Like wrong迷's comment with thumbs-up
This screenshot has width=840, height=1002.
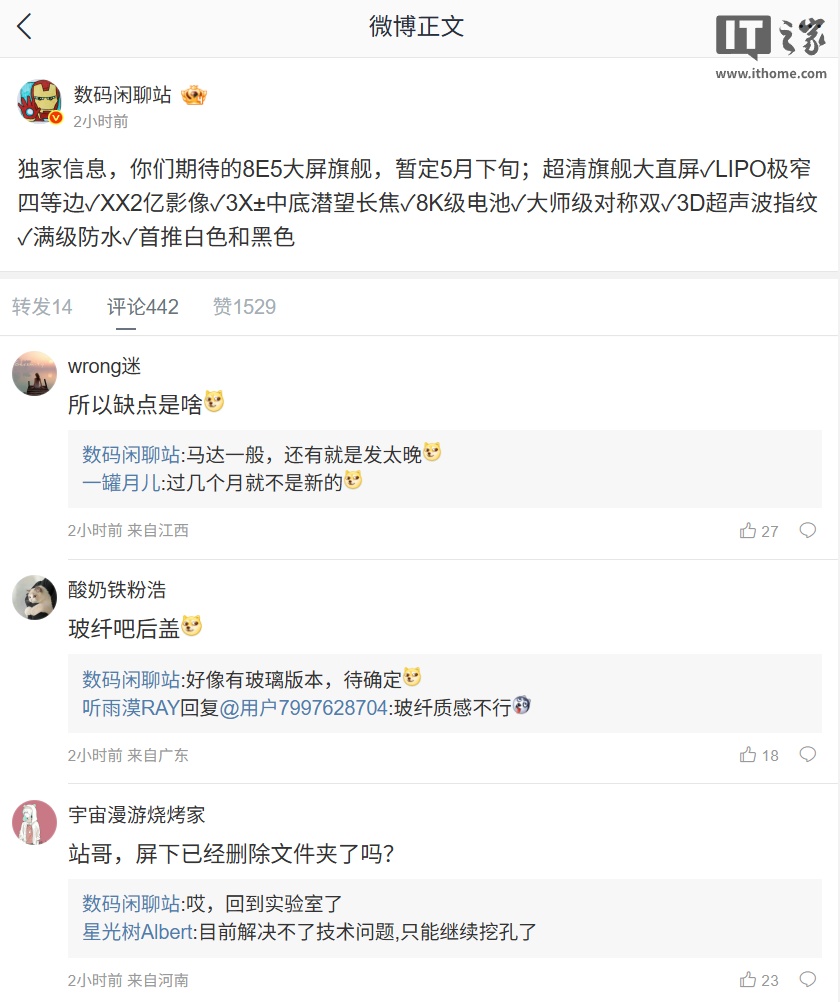click(748, 531)
